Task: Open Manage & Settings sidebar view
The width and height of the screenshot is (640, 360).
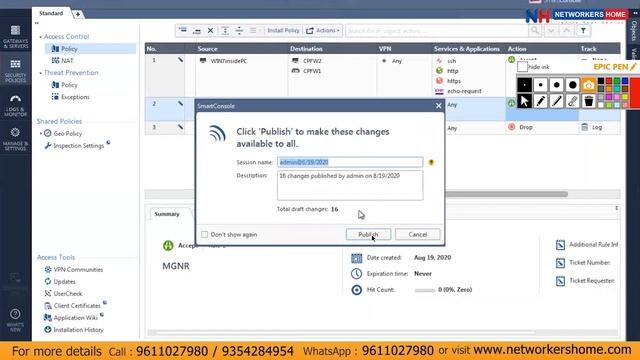Action: click(16, 139)
